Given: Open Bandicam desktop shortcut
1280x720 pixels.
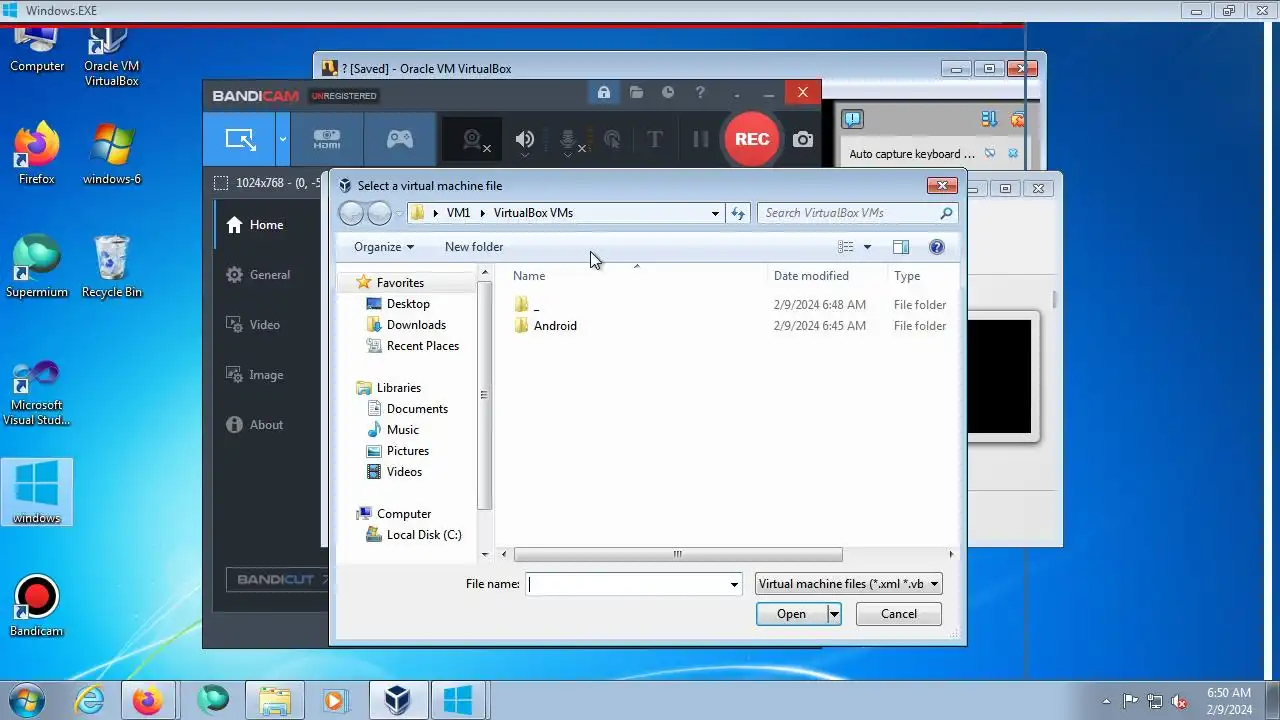Looking at the screenshot, I should pos(37,606).
